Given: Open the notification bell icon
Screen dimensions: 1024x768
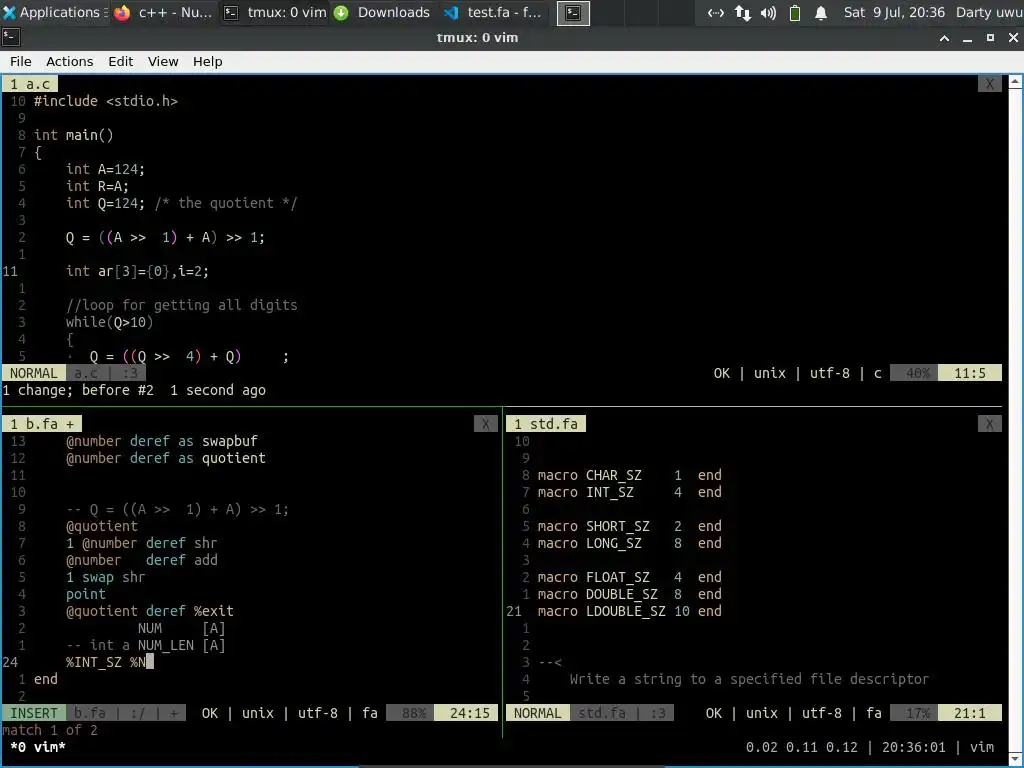Looking at the screenshot, I should point(821,12).
